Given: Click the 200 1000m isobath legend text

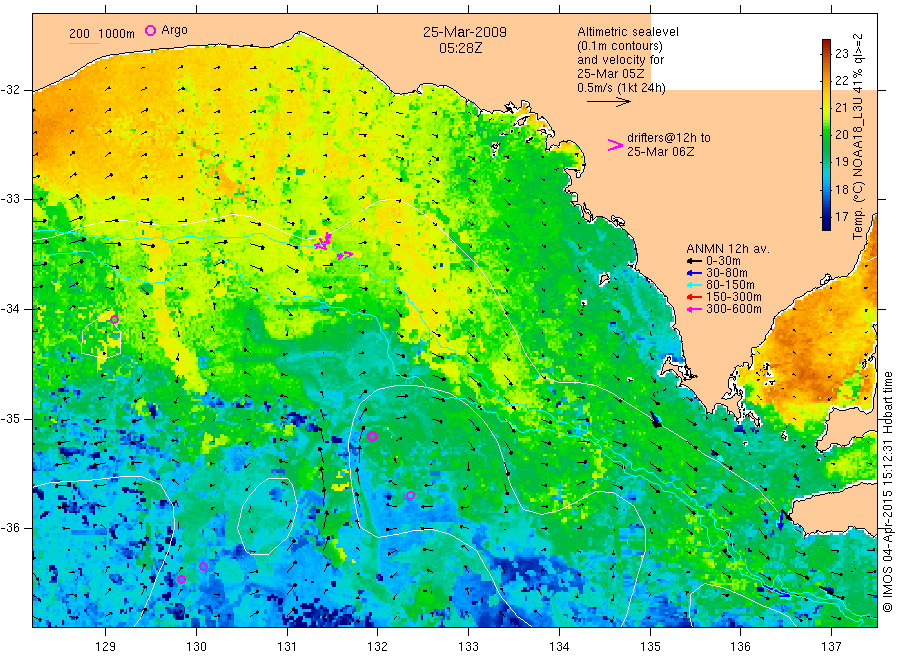Looking at the screenshot, I should (x=102, y=34).
